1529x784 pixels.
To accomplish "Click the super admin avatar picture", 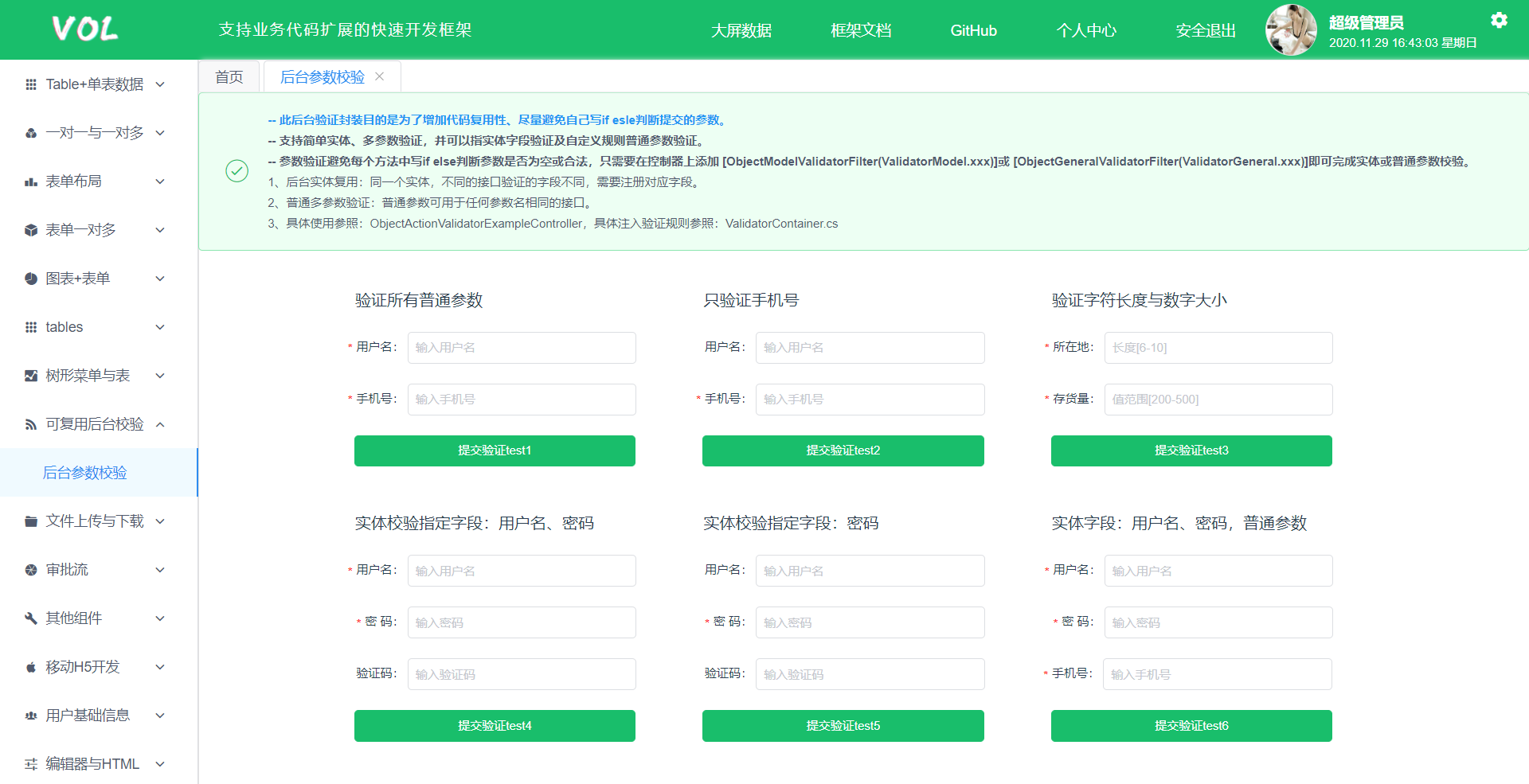I will (x=1291, y=30).
